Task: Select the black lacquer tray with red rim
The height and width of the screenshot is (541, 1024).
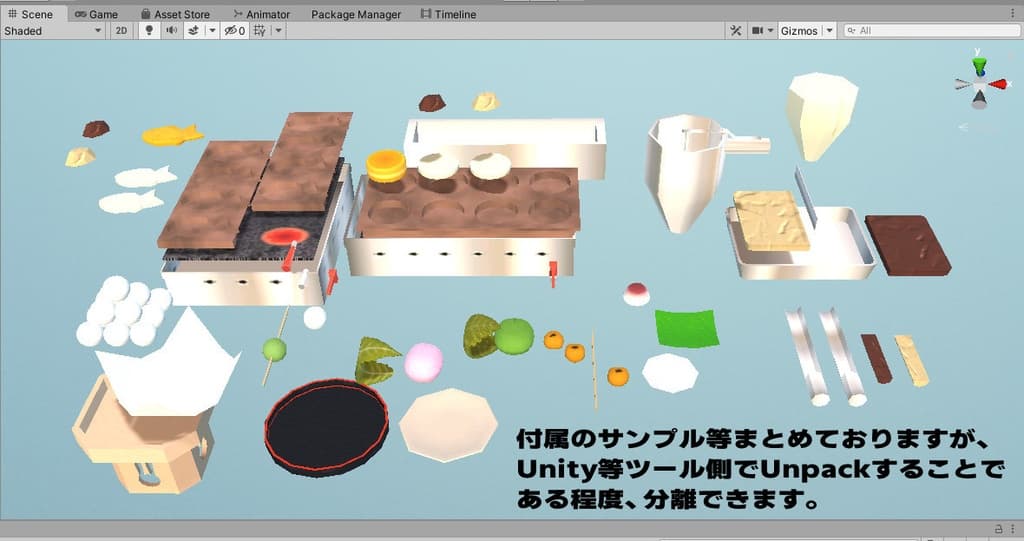Action: point(327,427)
